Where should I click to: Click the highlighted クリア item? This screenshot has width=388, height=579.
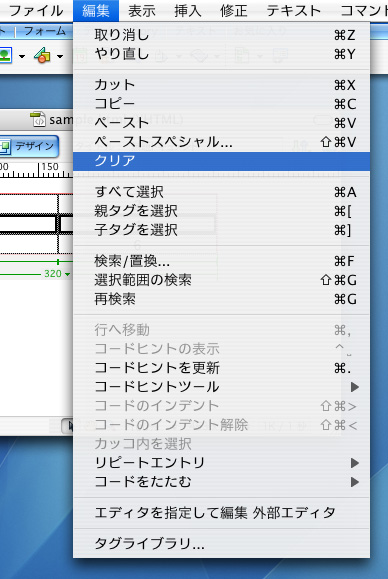(x=222, y=161)
